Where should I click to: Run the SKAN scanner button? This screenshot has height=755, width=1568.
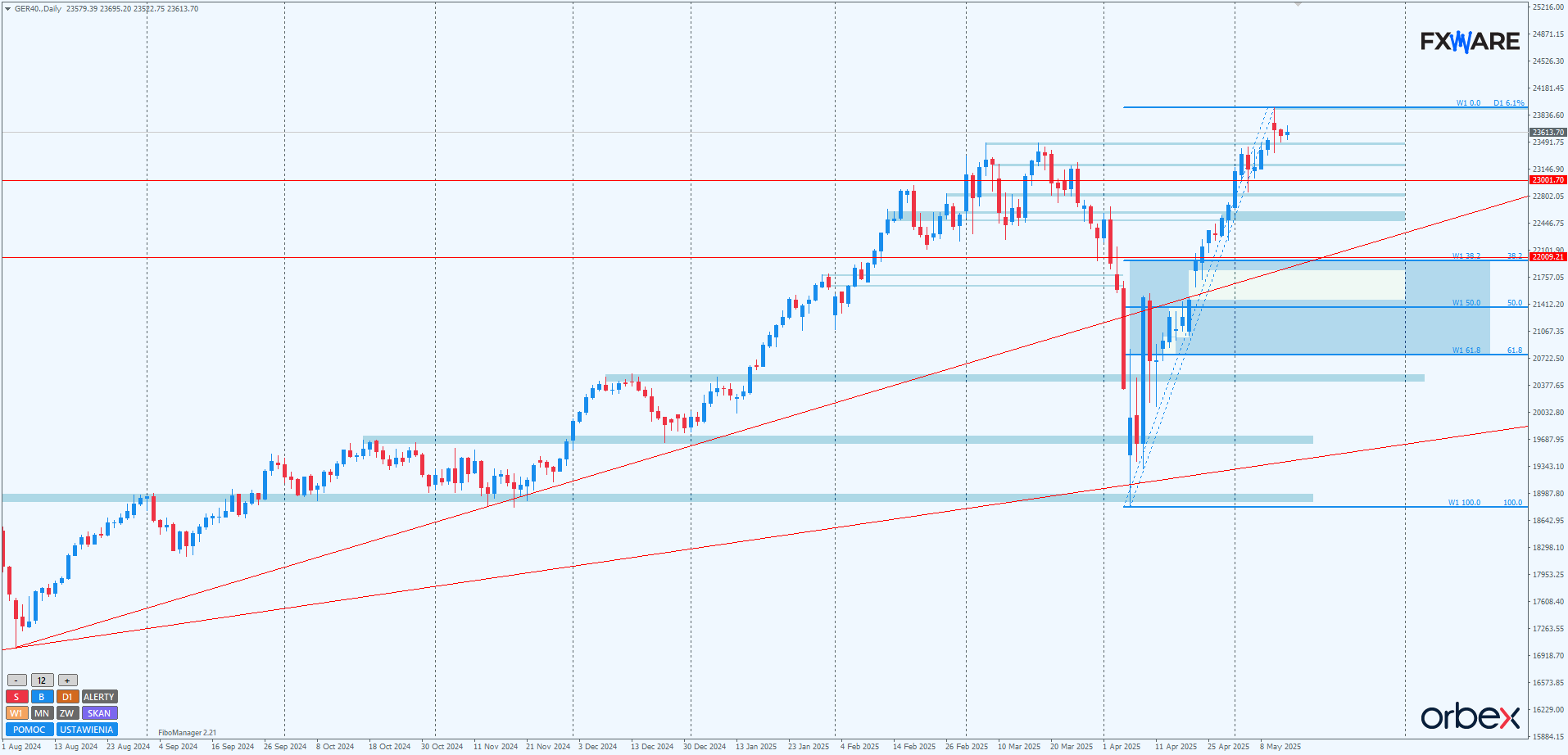[x=99, y=713]
